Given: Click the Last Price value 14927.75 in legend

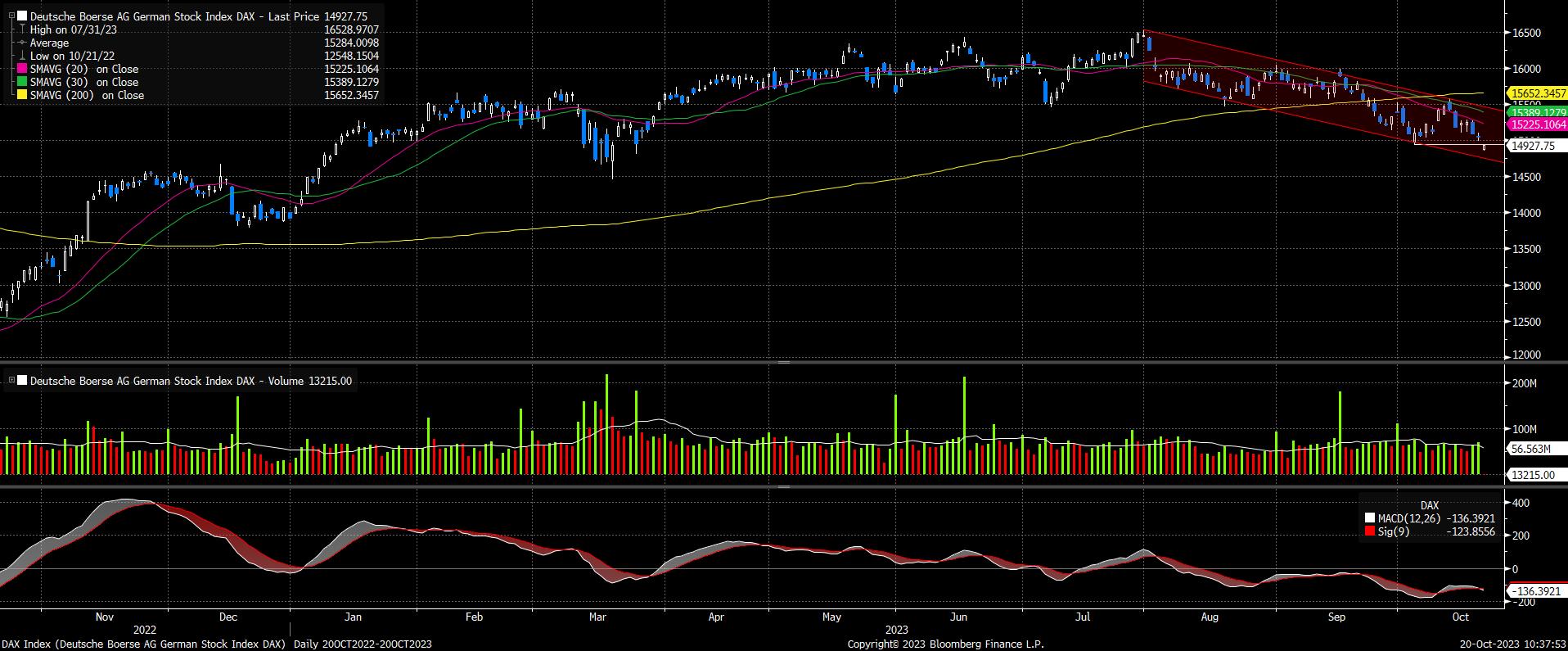Looking at the screenshot, I should point(345,16).
